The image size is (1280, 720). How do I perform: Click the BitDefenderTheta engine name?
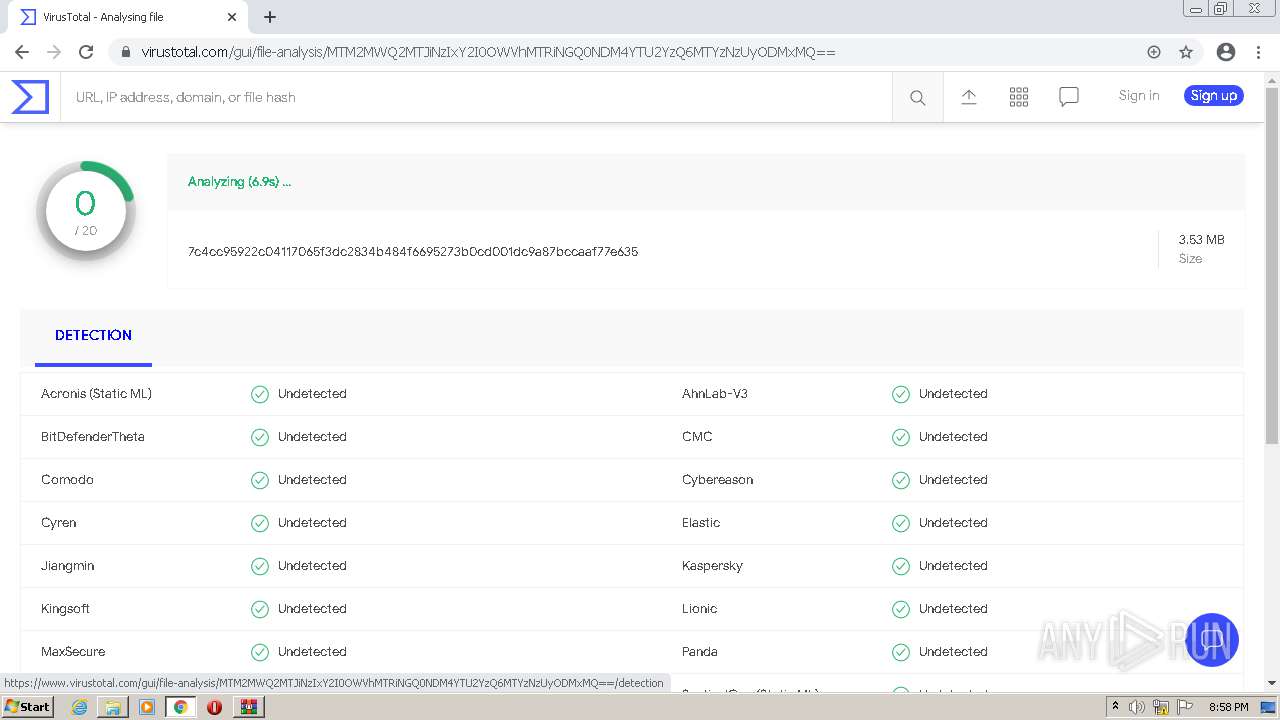[x=93, y=437]
